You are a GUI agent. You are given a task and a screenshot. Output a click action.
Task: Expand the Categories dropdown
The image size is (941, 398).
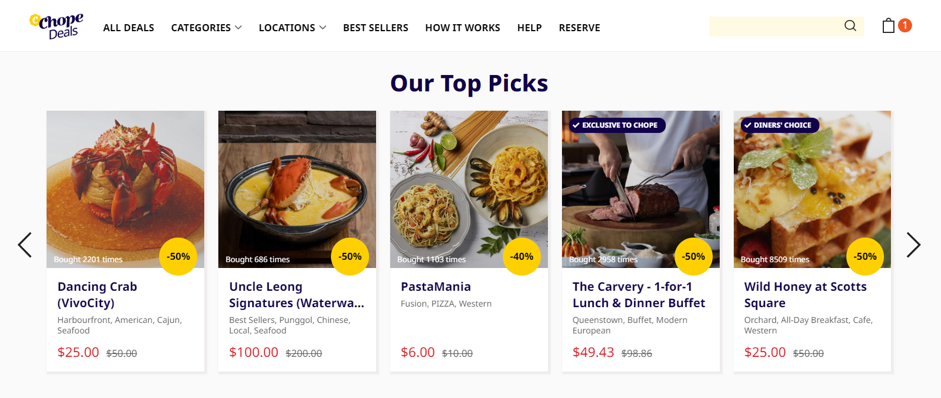tap(206, 28)
